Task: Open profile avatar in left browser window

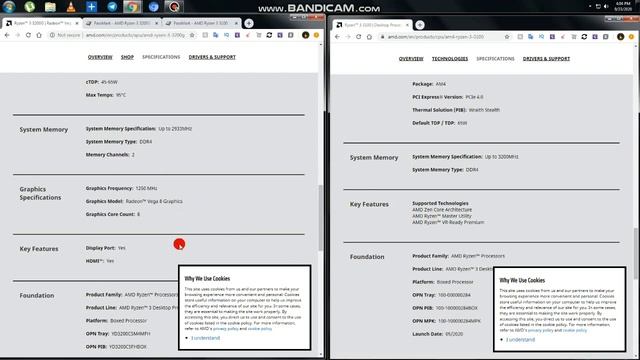Action: click(x=305, y=35)
